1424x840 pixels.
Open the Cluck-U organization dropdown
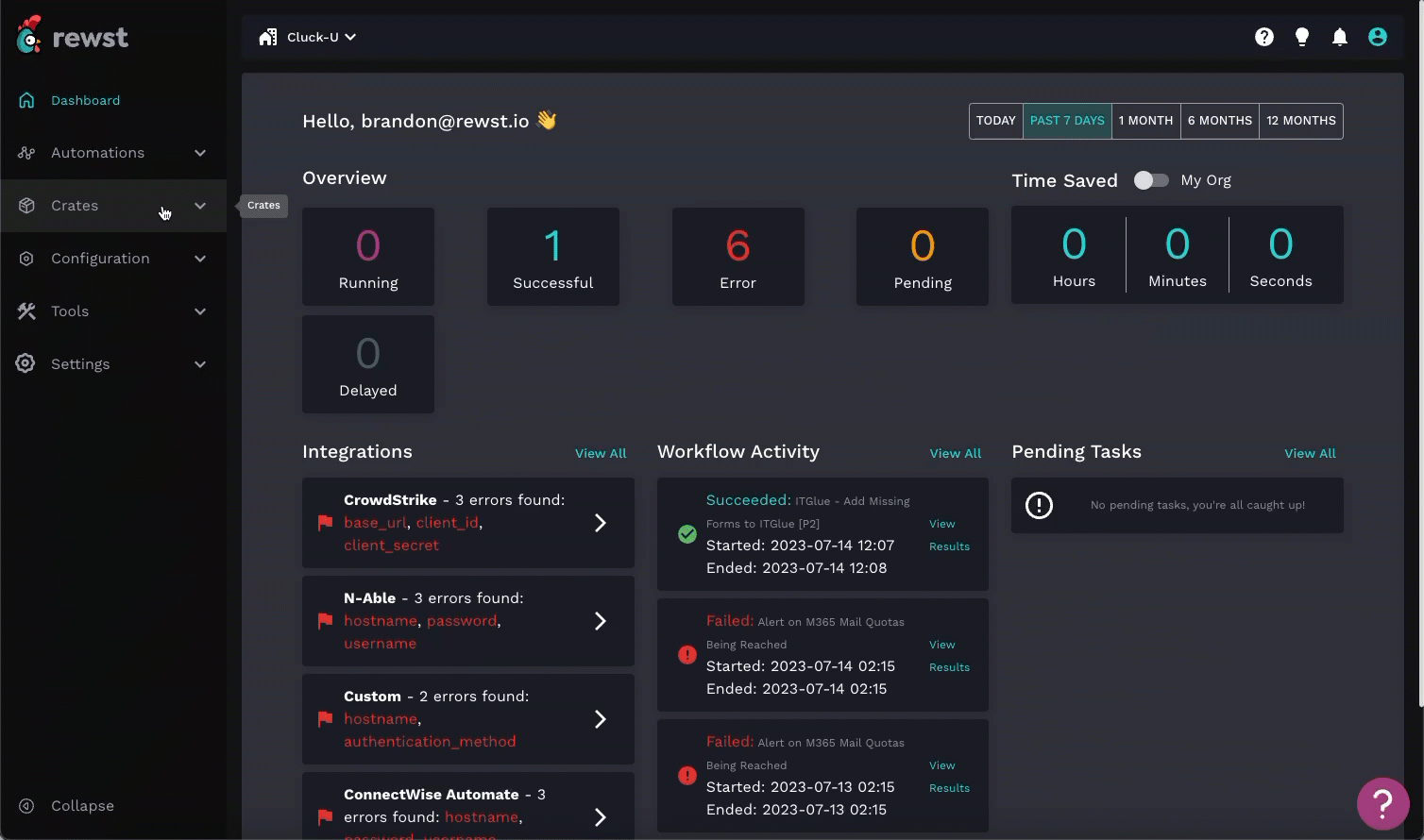tap(308, 37)
